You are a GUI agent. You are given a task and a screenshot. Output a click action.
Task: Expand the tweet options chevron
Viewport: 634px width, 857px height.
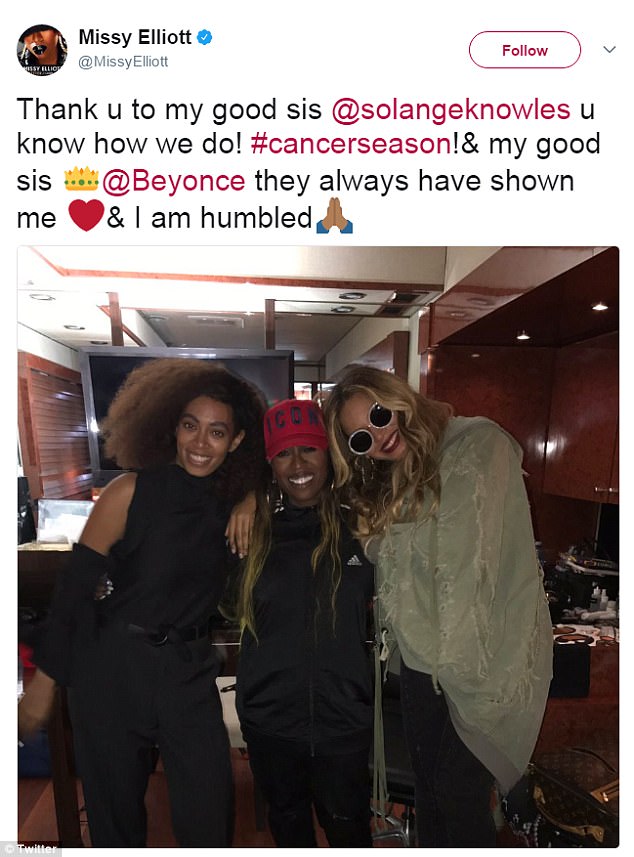pos(609,50)
